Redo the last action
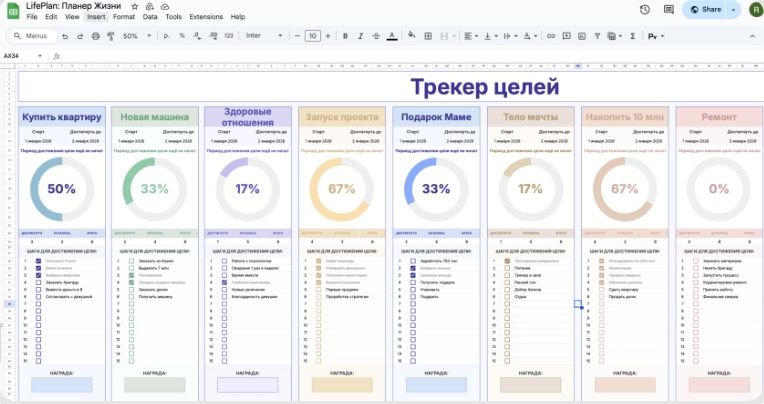Viewport: 764px width, 404px height. coord(80,36)
